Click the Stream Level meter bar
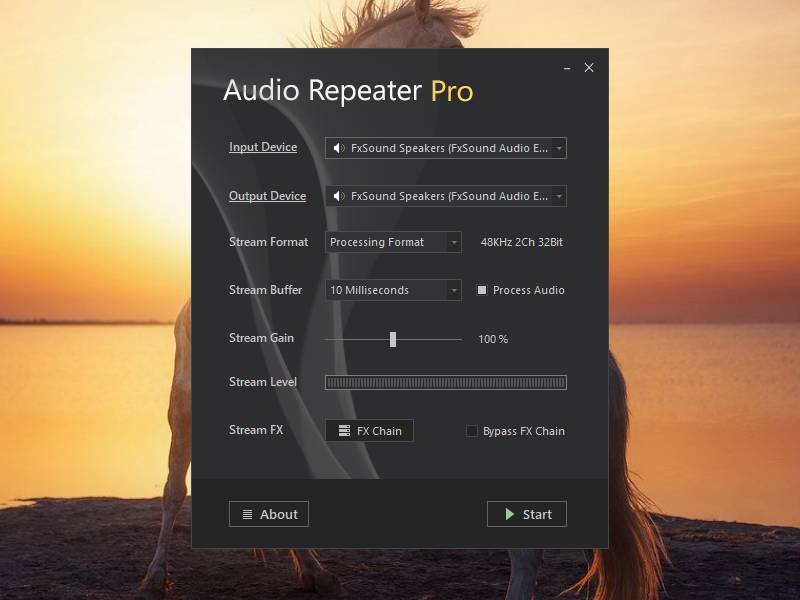The width and height of the screenshot is (800, 600). click(446, 382)
